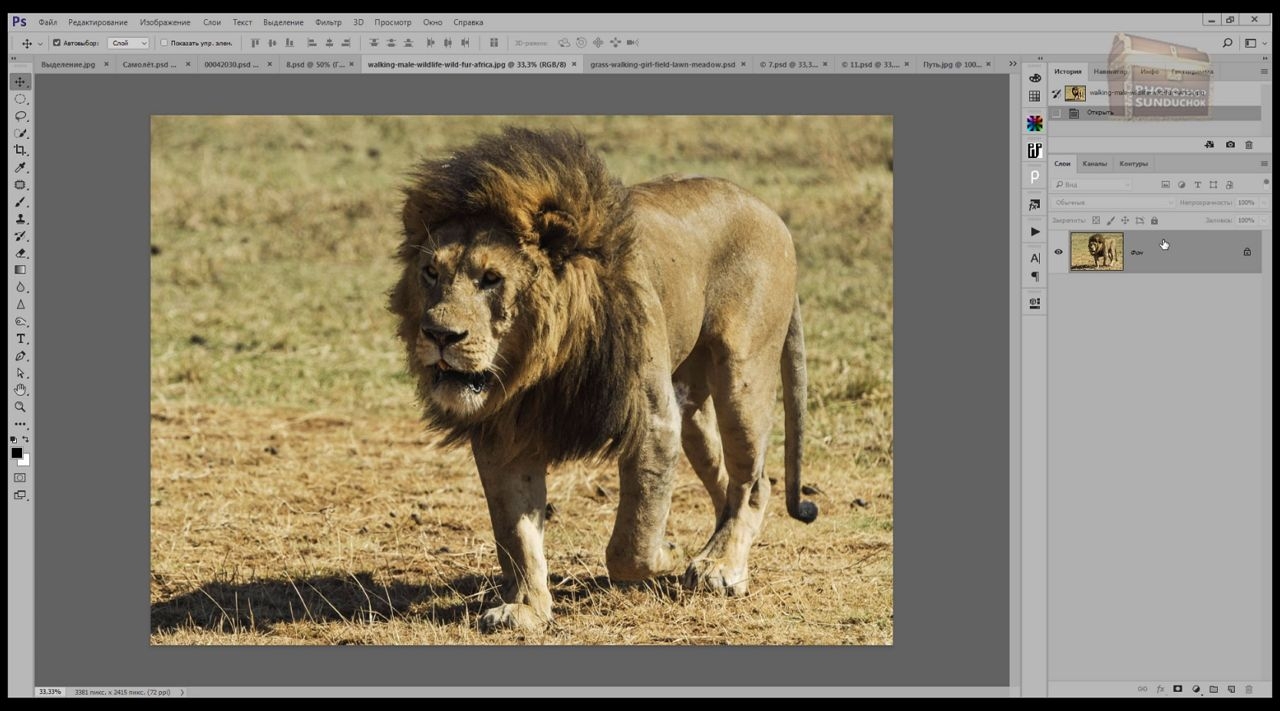Open the Обычные blend mode dropdown
This screenshot has width=1280, height=711.
(x=1114, y=202)
